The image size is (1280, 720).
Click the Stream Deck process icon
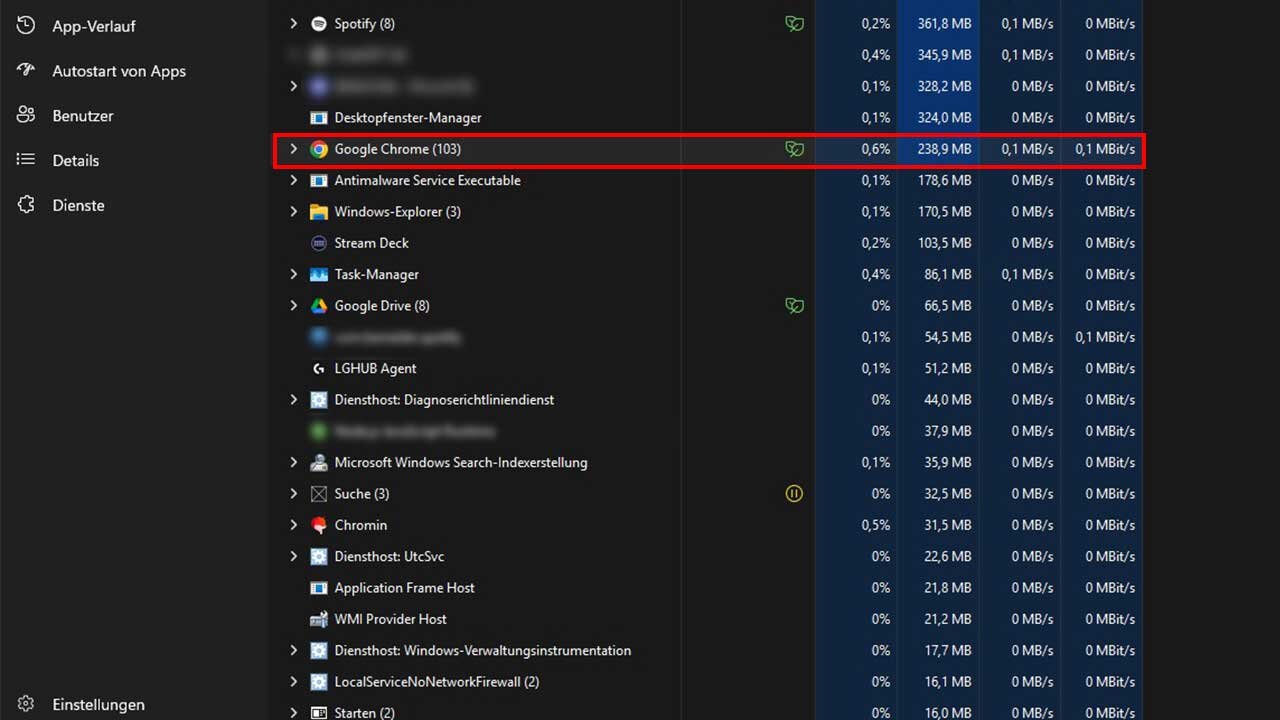319,243
